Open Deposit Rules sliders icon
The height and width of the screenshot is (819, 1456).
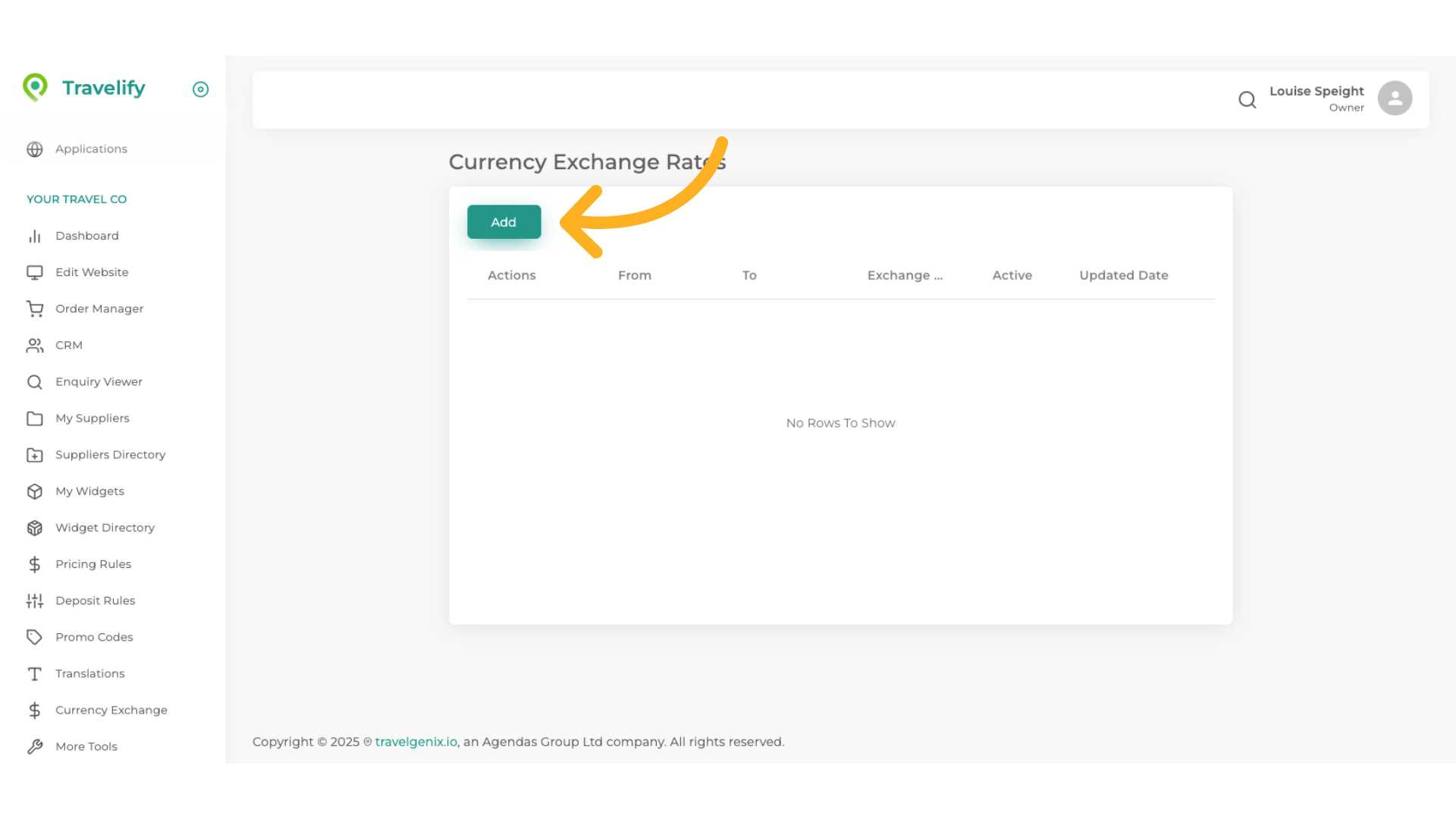[x=35, y=601]
